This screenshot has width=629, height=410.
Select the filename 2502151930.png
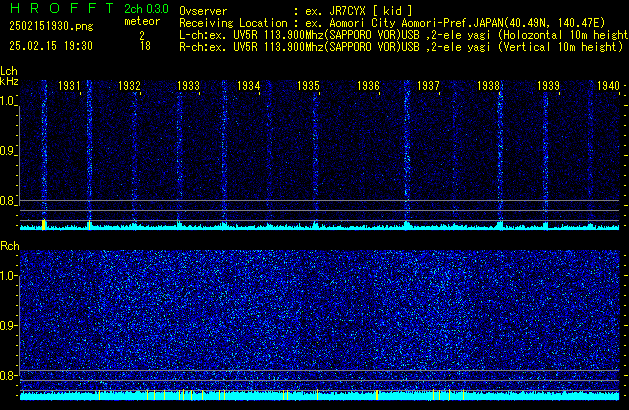51,26
